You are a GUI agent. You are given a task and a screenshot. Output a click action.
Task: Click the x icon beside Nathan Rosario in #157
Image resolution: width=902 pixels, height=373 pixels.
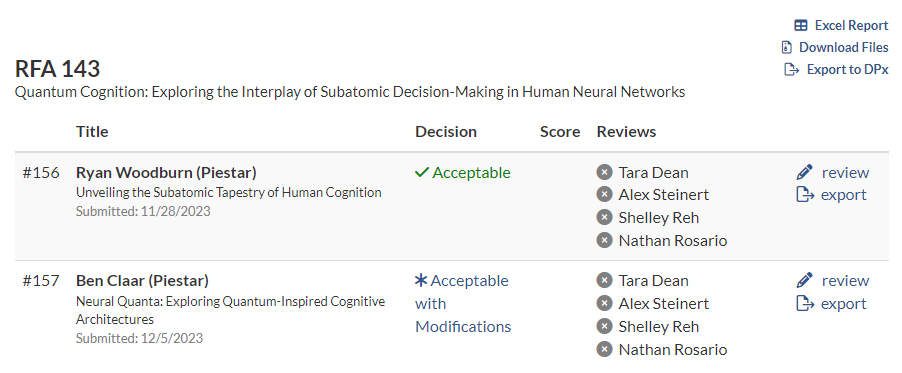click(x=604, y=349)
